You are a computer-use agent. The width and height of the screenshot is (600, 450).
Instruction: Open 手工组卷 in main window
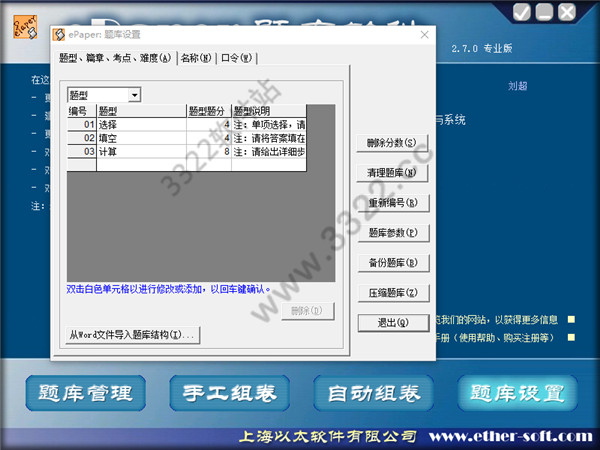[x=229, y=393]
